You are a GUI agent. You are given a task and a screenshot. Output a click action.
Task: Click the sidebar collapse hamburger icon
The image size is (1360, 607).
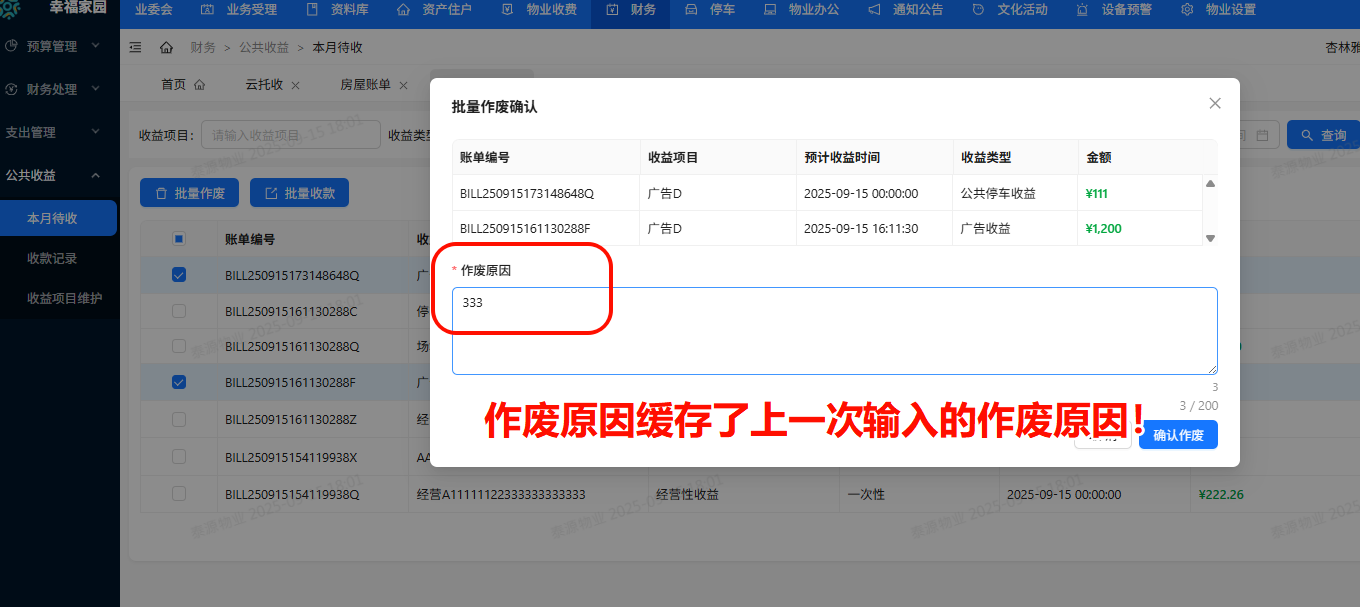pyautogui.click(x=136, y=46)
